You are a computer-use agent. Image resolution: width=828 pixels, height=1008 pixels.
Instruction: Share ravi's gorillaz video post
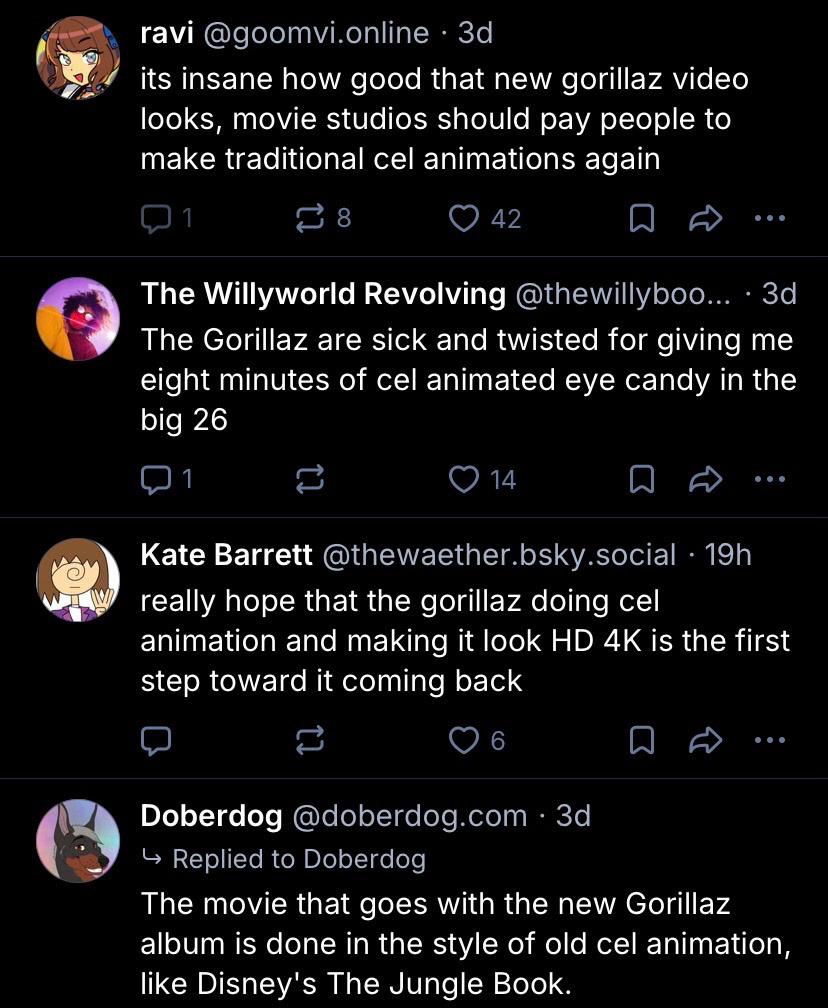[706, 218]
